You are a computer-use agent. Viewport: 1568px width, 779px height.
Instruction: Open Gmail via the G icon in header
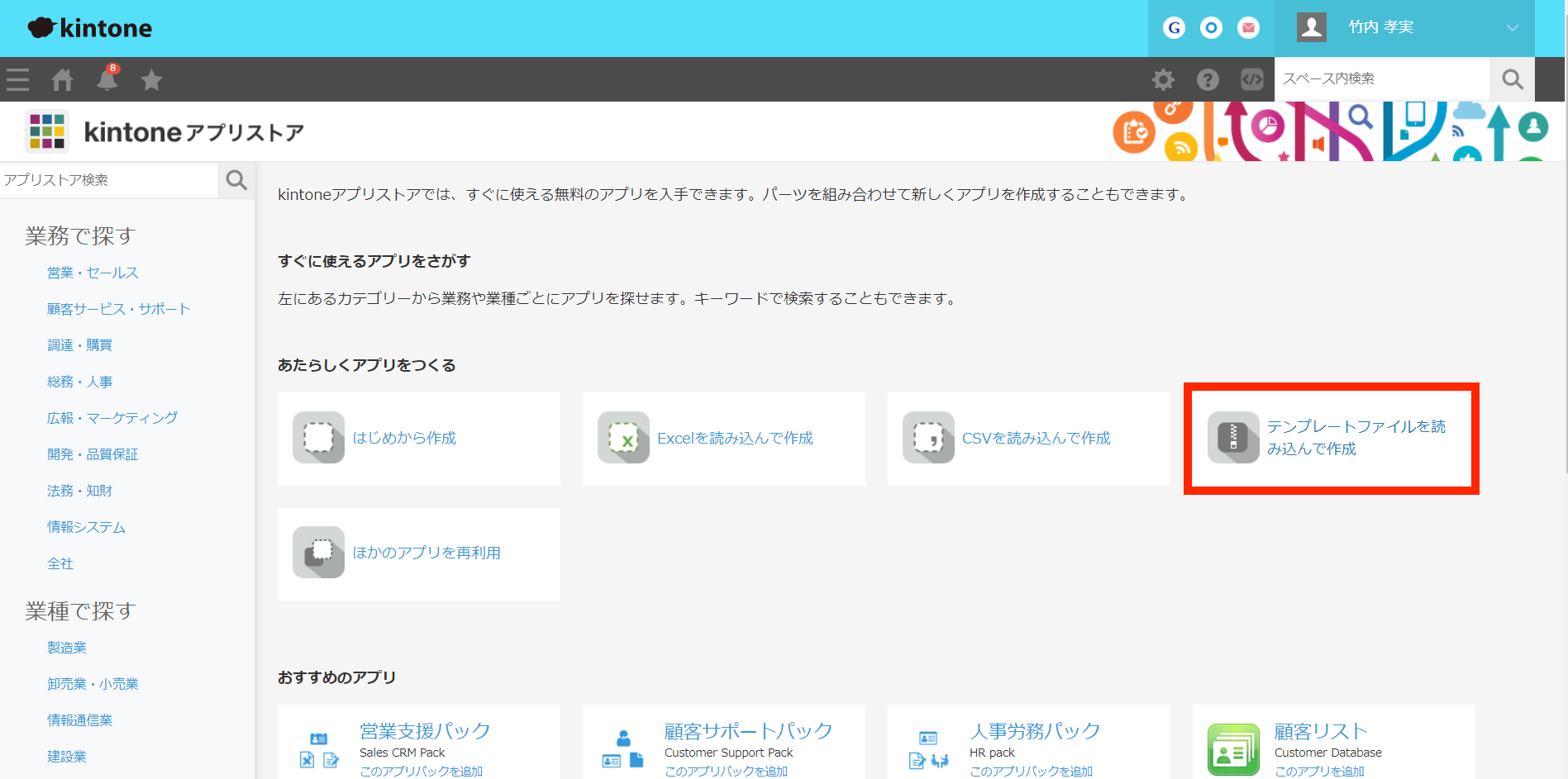tap(1174, 27)
